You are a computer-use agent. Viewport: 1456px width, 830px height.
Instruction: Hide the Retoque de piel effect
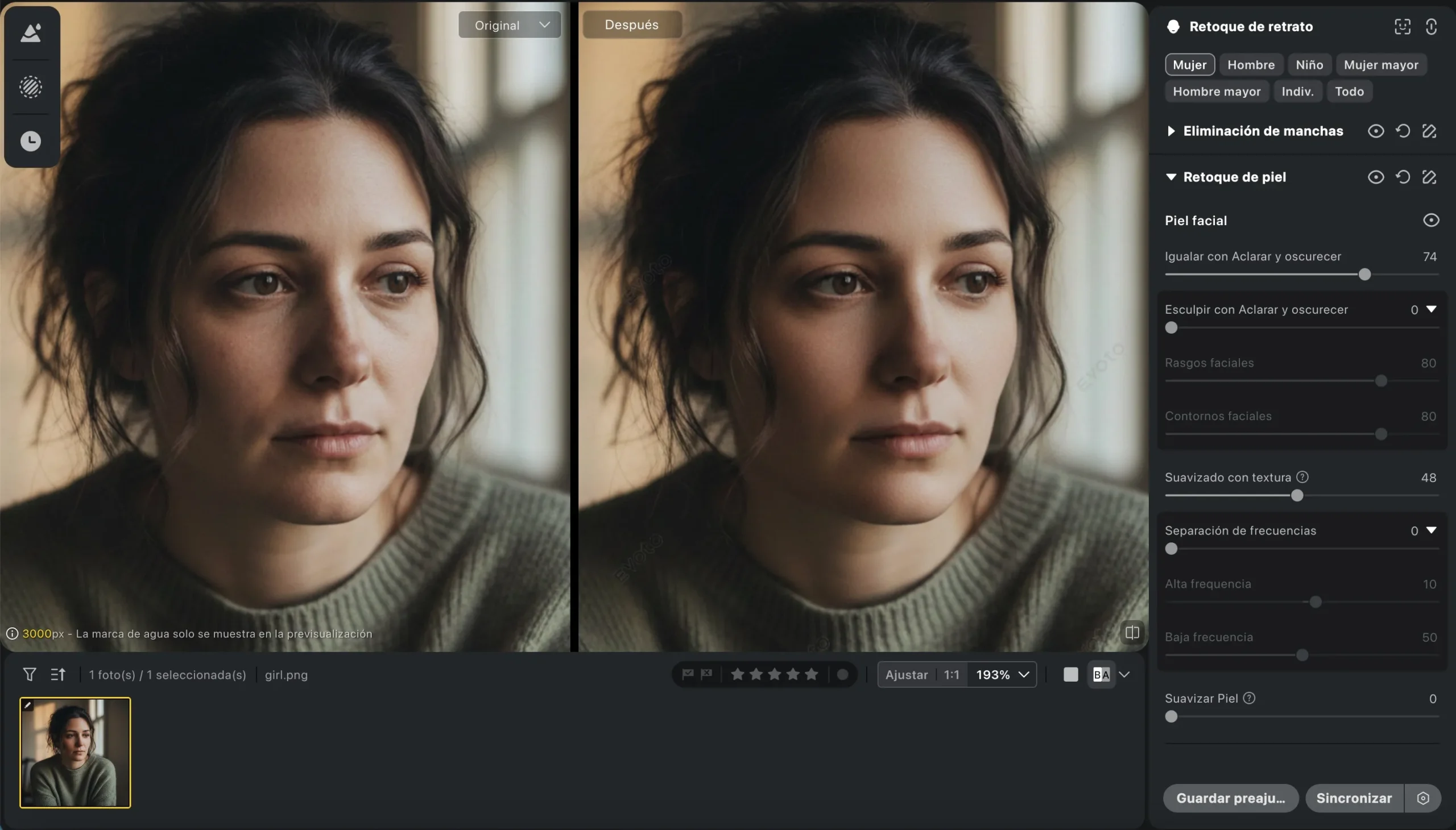(1376, 177)
